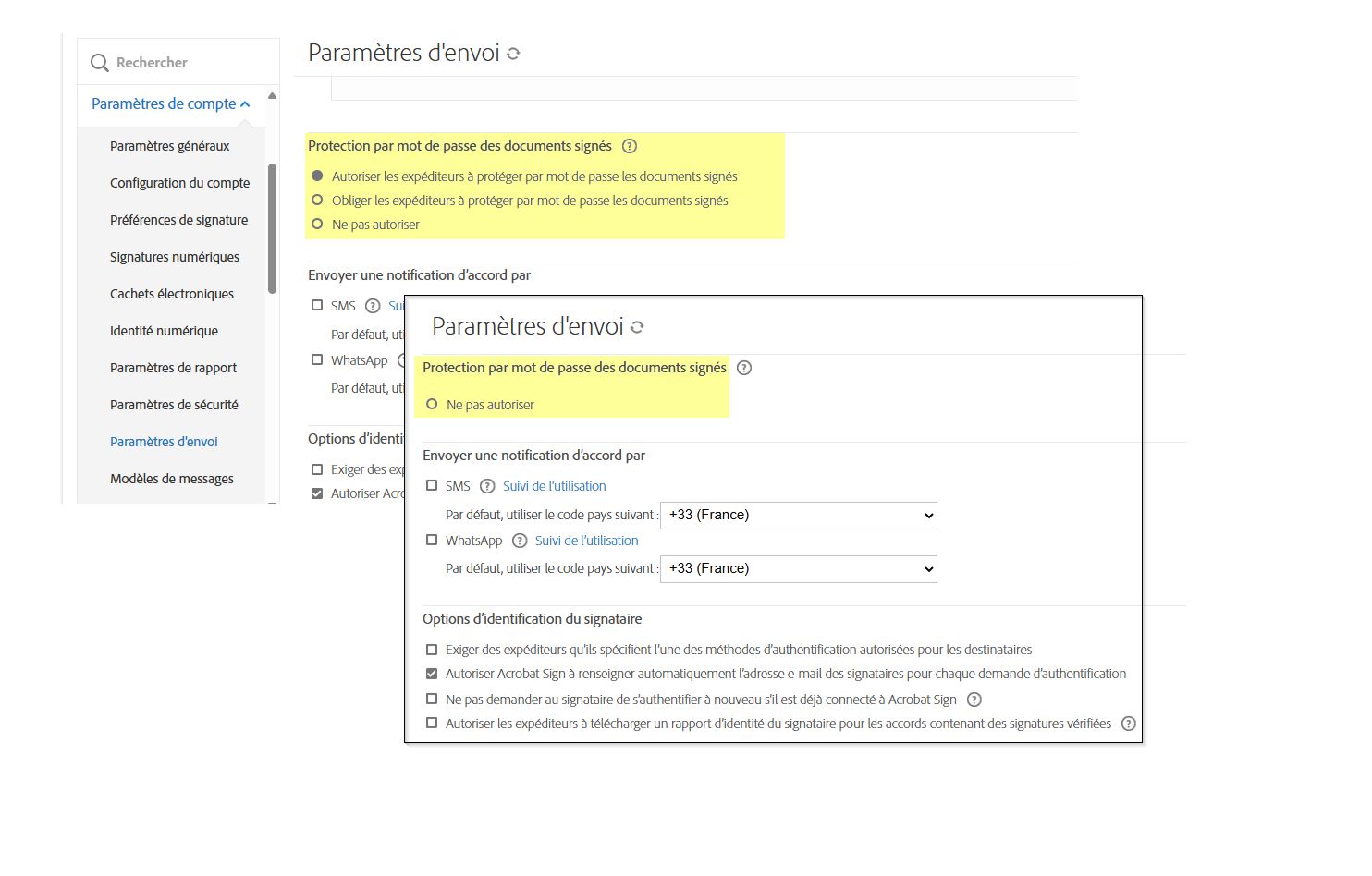
Task: Check Ne pas demander au signataire de s'authentifier
Action: [x=432, y=699]
